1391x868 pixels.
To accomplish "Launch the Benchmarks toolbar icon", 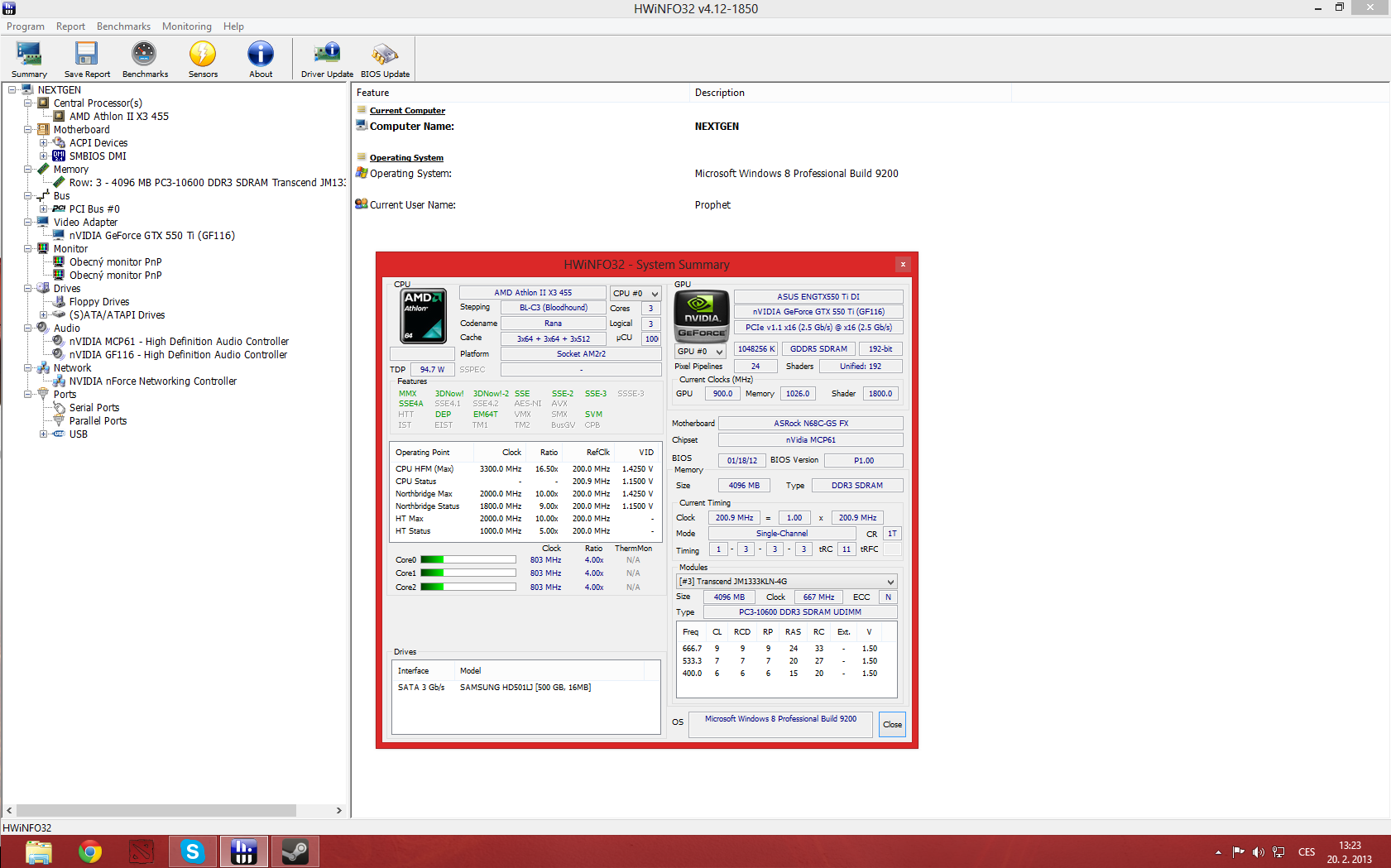I will pos(144,54).
